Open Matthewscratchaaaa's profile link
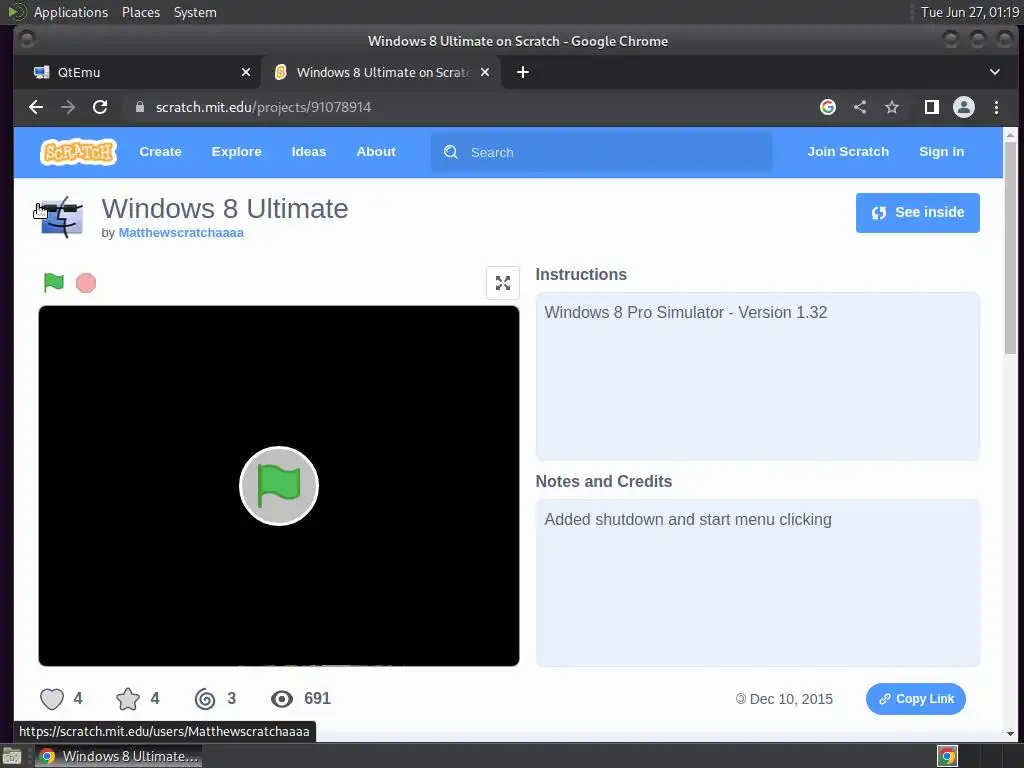 click(x=181, y=233)
